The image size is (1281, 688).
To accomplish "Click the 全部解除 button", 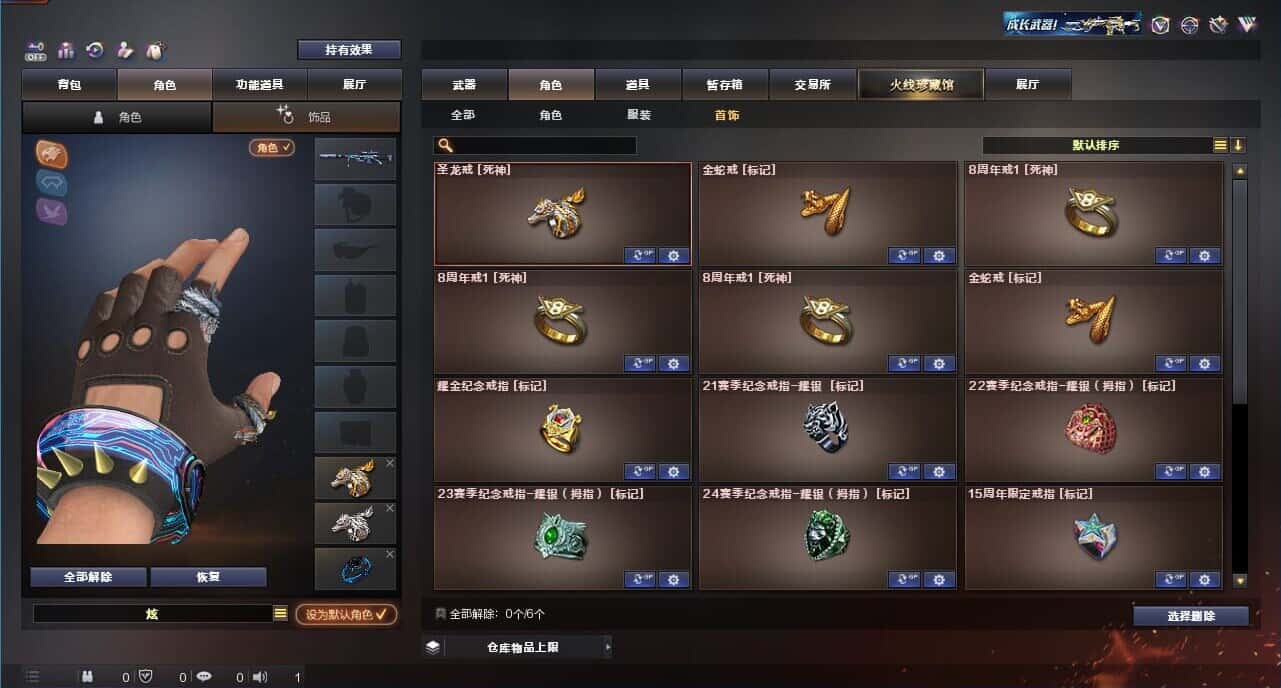I will pos(88,577).
